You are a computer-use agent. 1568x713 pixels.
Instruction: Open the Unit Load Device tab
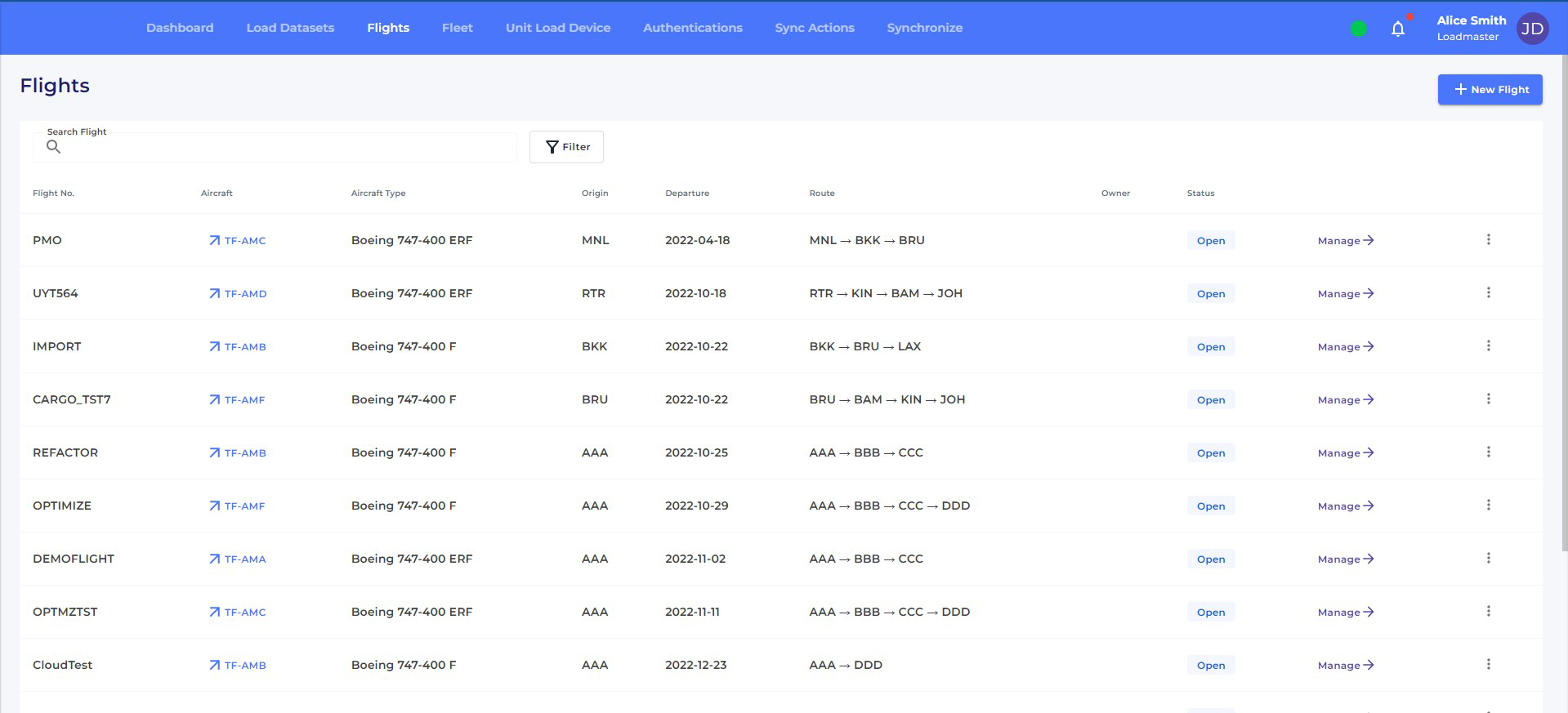[558, 28]
